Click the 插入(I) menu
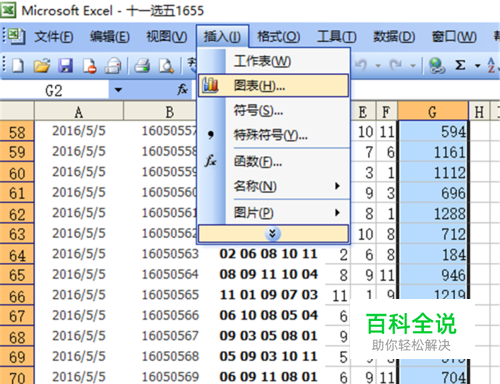 coord(222,36)
